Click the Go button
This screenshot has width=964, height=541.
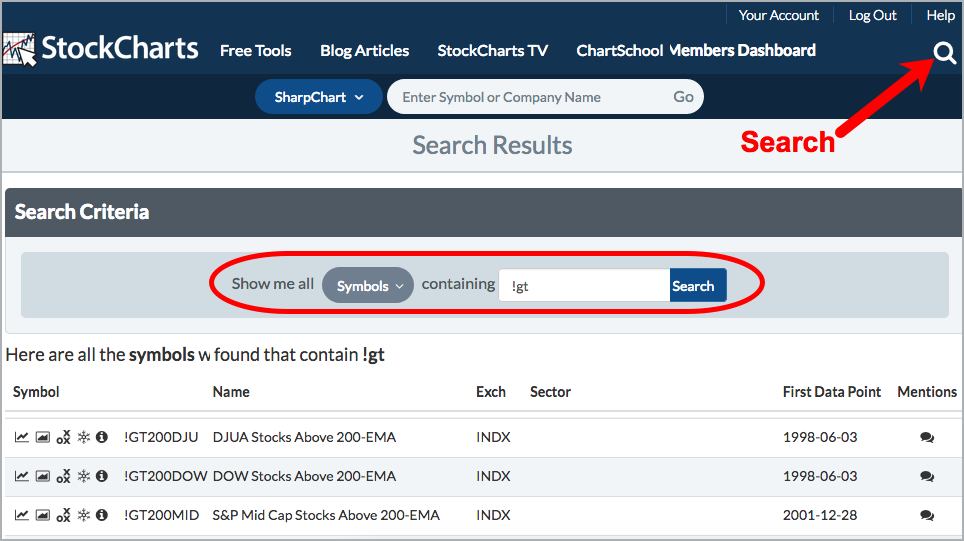point(683,97)
